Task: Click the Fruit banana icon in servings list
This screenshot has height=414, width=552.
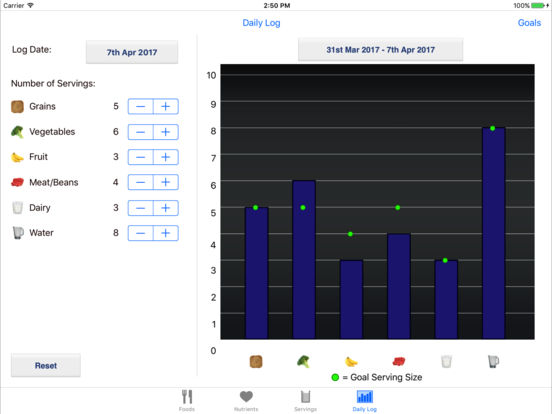Action: tap(17, 157)
